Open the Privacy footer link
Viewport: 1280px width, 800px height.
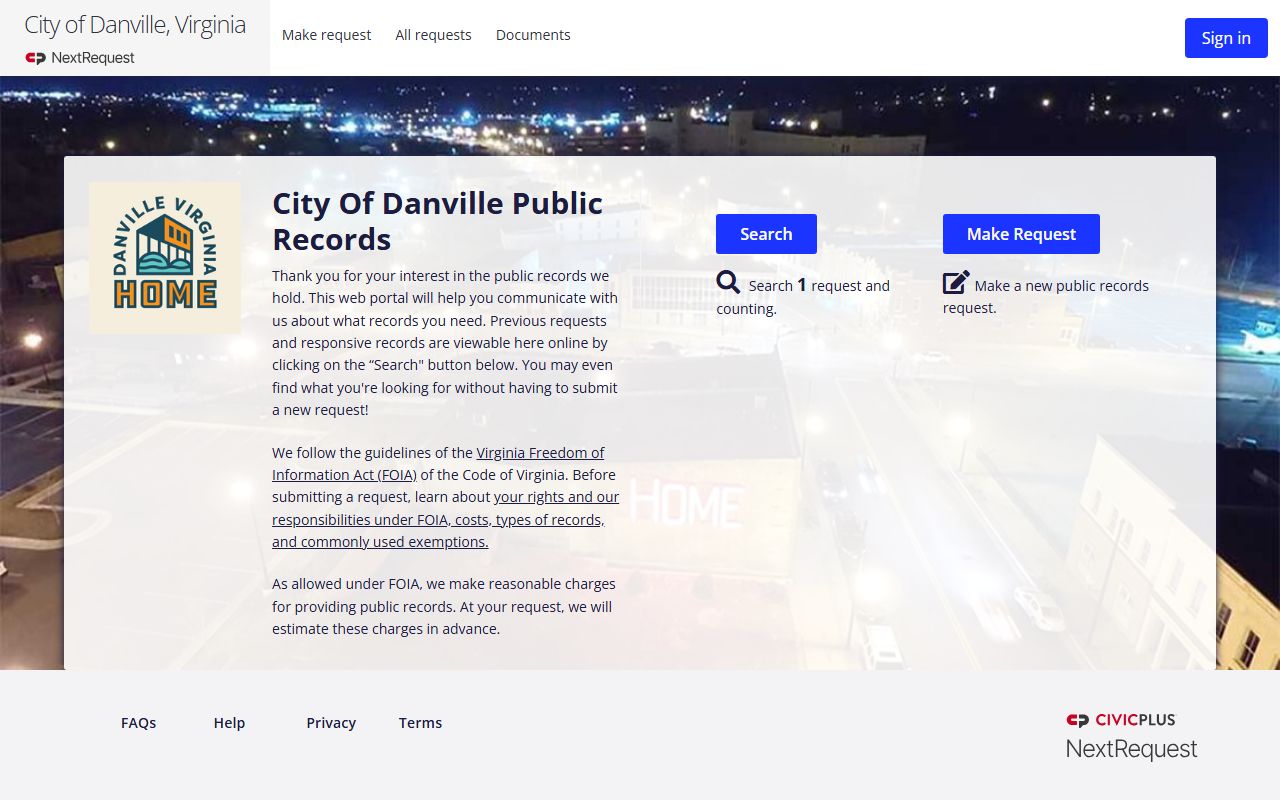331,722
